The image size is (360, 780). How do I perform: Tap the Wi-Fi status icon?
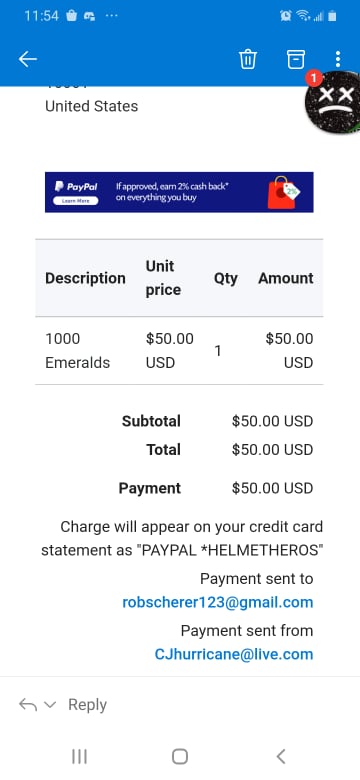[303, 16]
